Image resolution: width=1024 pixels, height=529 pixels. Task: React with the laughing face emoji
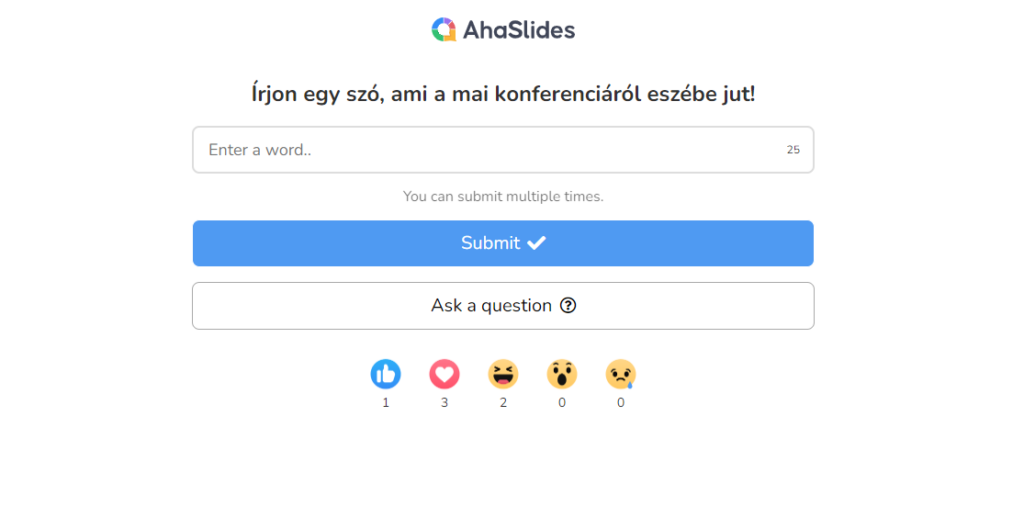[x=503, y=374]
